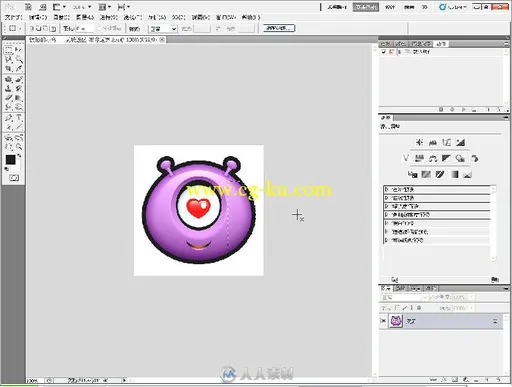Open the File menu

click(14, 17)
